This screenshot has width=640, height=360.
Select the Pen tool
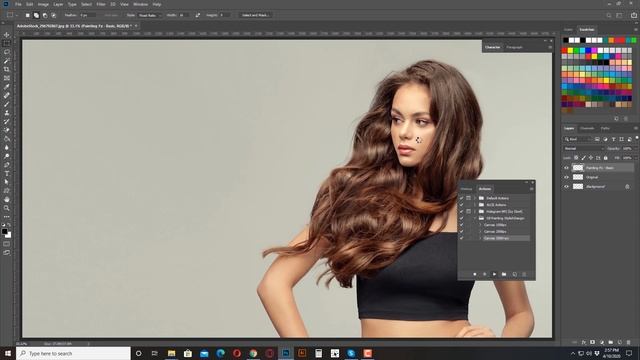coord(7,165)
